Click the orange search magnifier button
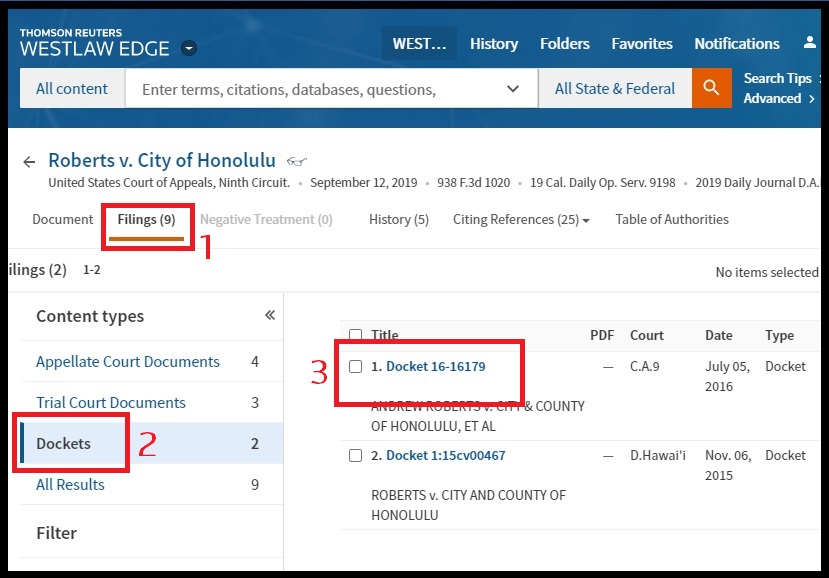Viewport: 829px width, 578px height. click(x=711, y=88)
